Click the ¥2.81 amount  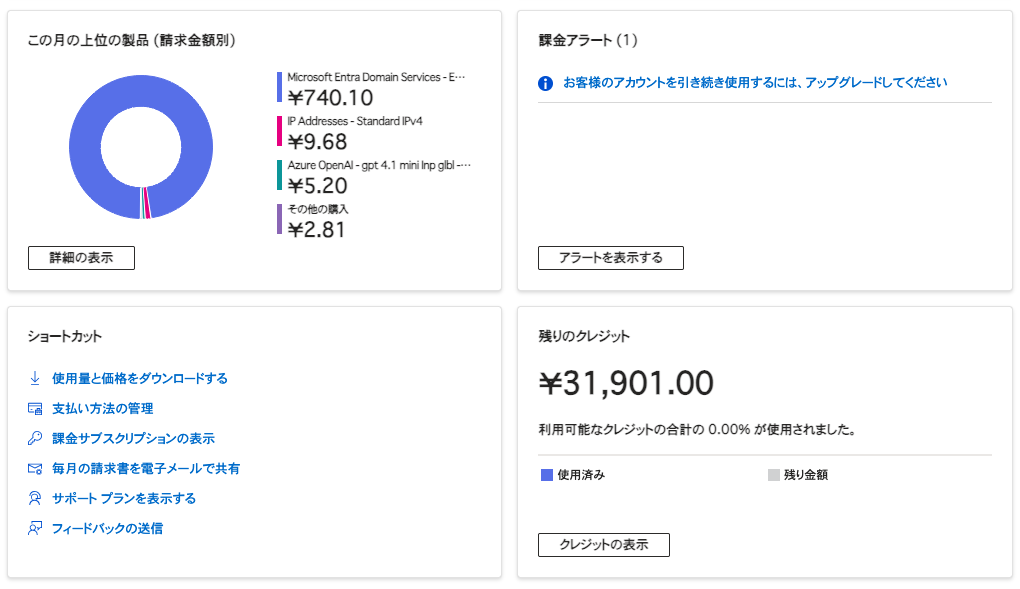[316, 230]
